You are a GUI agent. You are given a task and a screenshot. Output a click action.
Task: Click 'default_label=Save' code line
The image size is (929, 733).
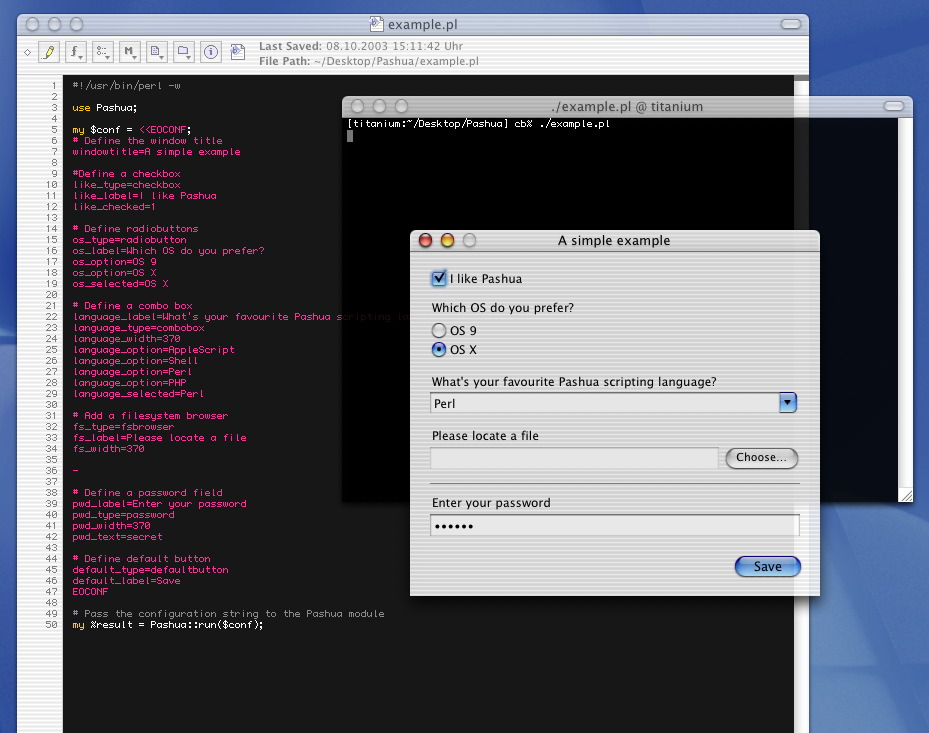(126, 581)
